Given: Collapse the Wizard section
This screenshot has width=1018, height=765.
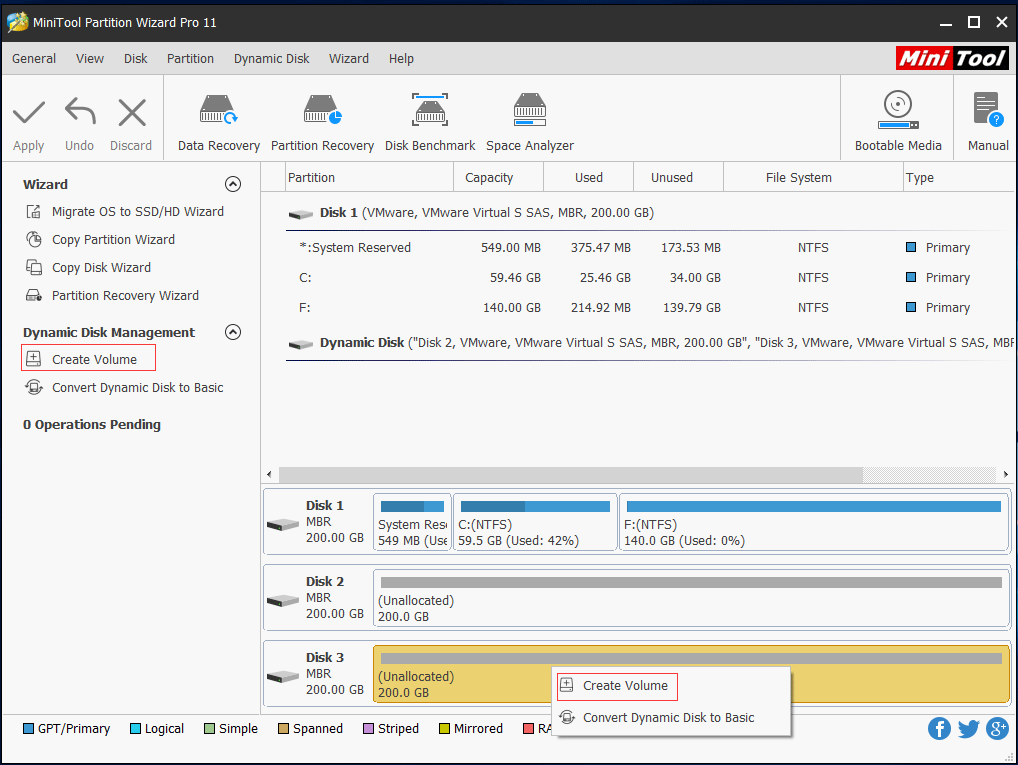Looking at the screenshot, I should coord(232,184).
